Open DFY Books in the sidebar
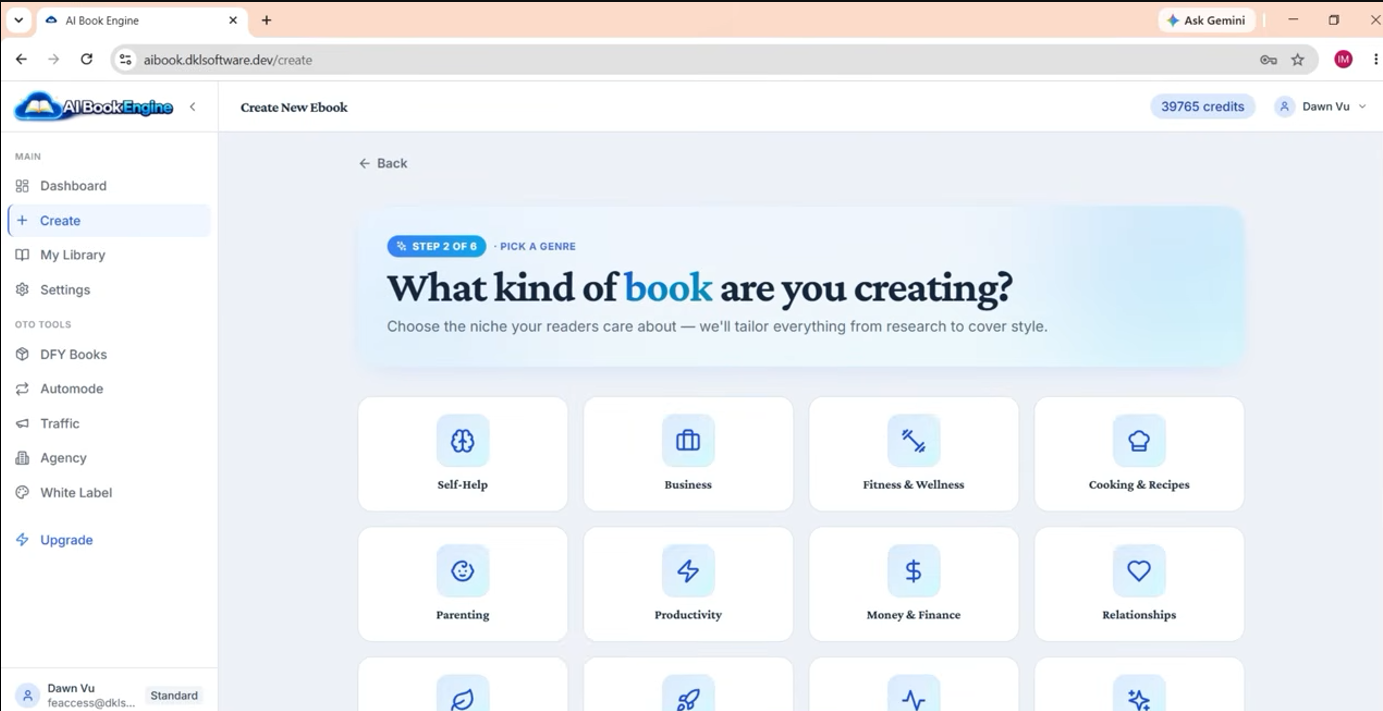This screenshot has height=711, width=1383. [109, 354]
